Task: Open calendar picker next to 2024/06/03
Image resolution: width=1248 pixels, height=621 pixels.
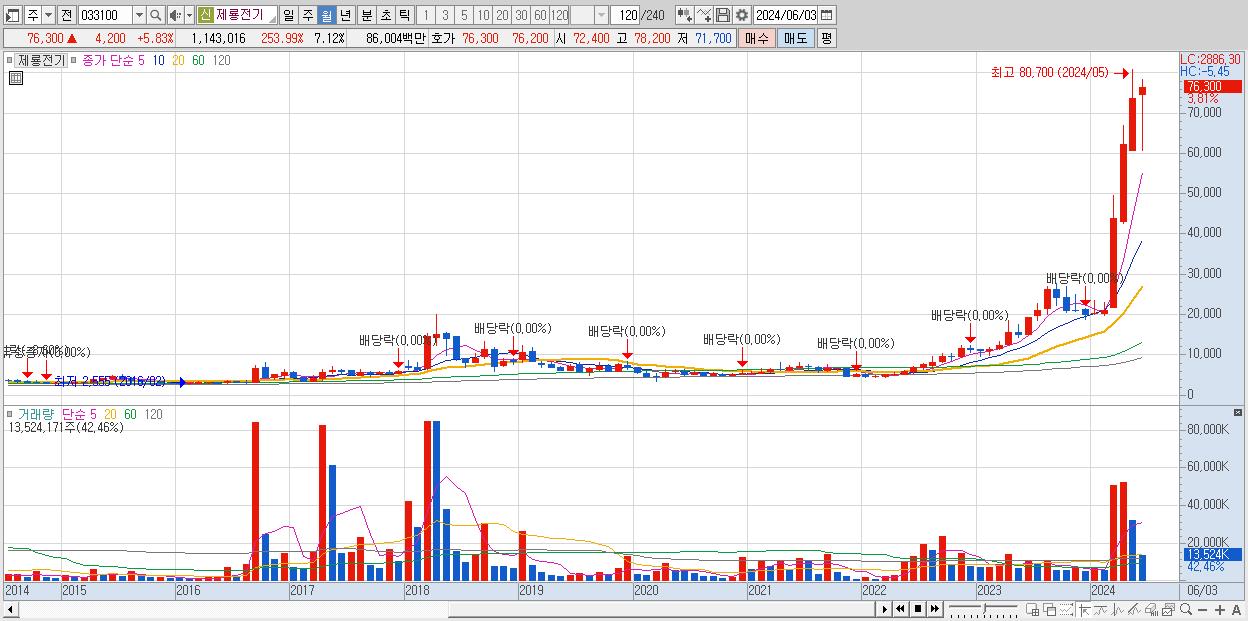Action: (827, 15)
